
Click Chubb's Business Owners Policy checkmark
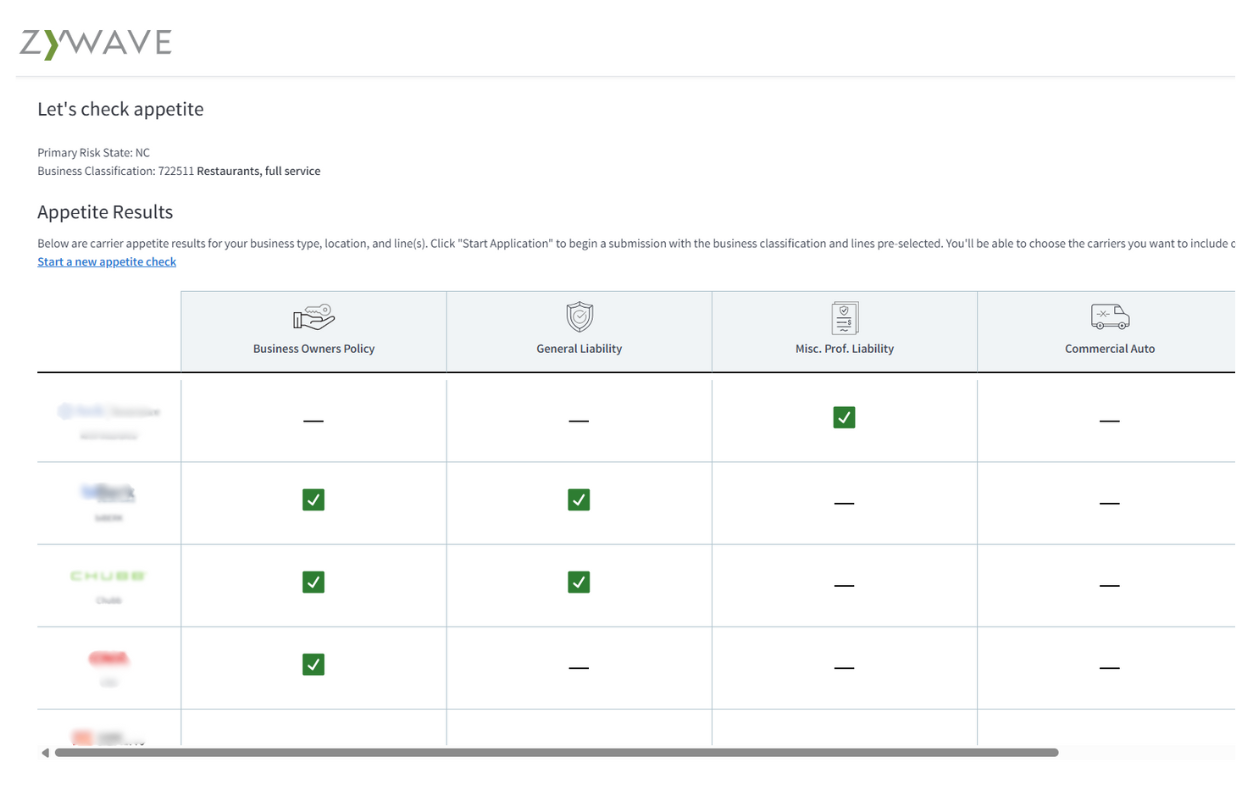coord(313,582)
